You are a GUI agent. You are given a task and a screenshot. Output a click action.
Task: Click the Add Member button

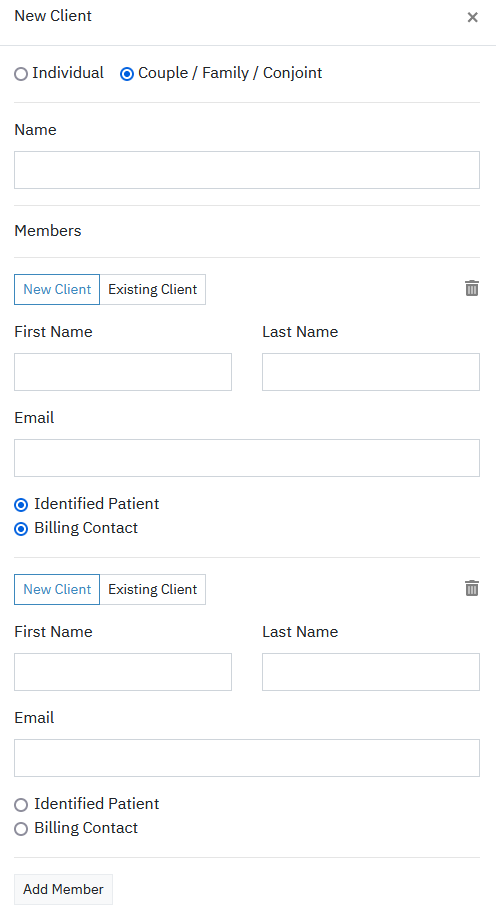tap(63, 890)
